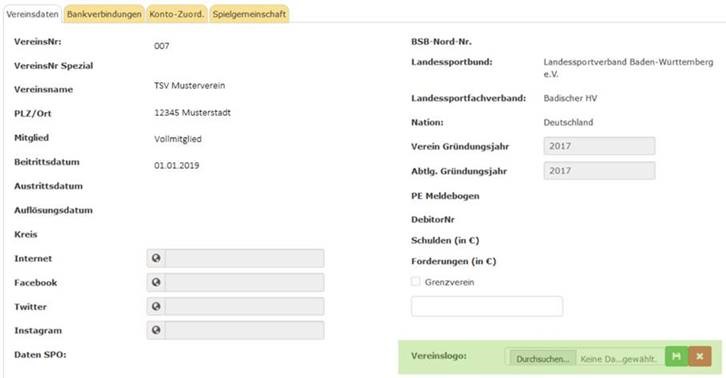
Task: Click the globe icon beside Internet field
Action: point(156,258)
